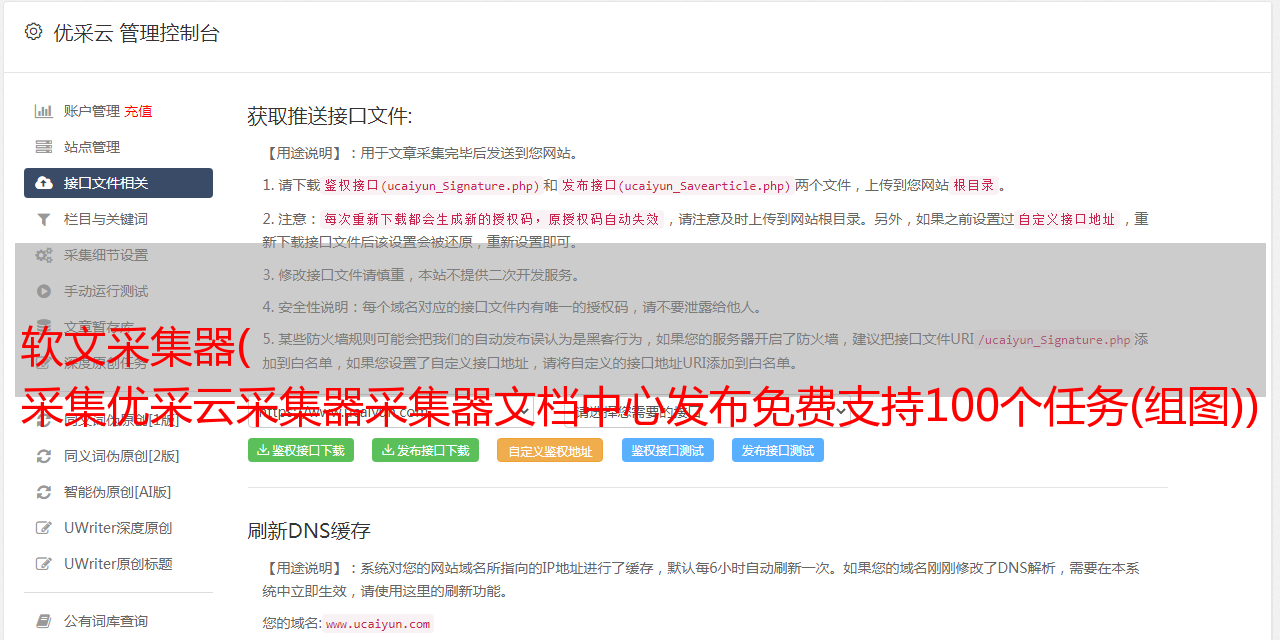
Task: Click the filter funnel icon for 栏目与关键词
Action: point(44,219)
